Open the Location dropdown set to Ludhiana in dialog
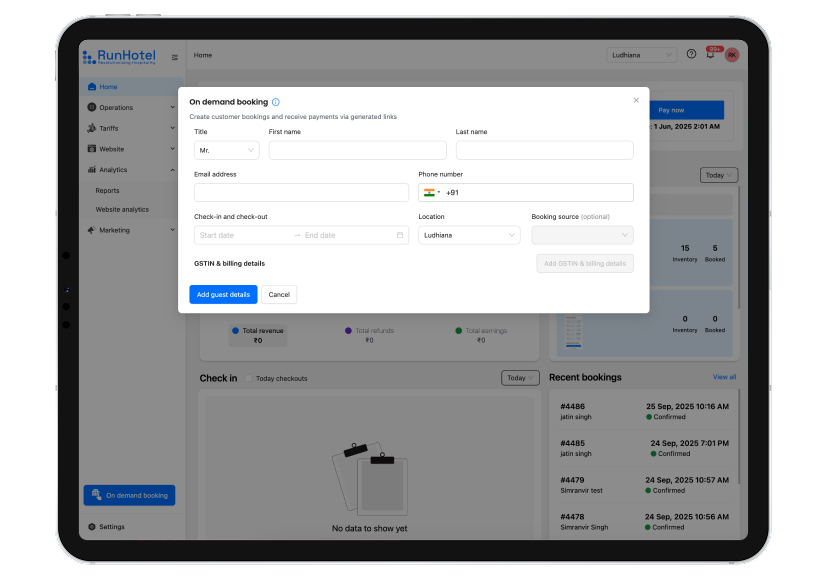828x582 pixels. coord(469,235)
